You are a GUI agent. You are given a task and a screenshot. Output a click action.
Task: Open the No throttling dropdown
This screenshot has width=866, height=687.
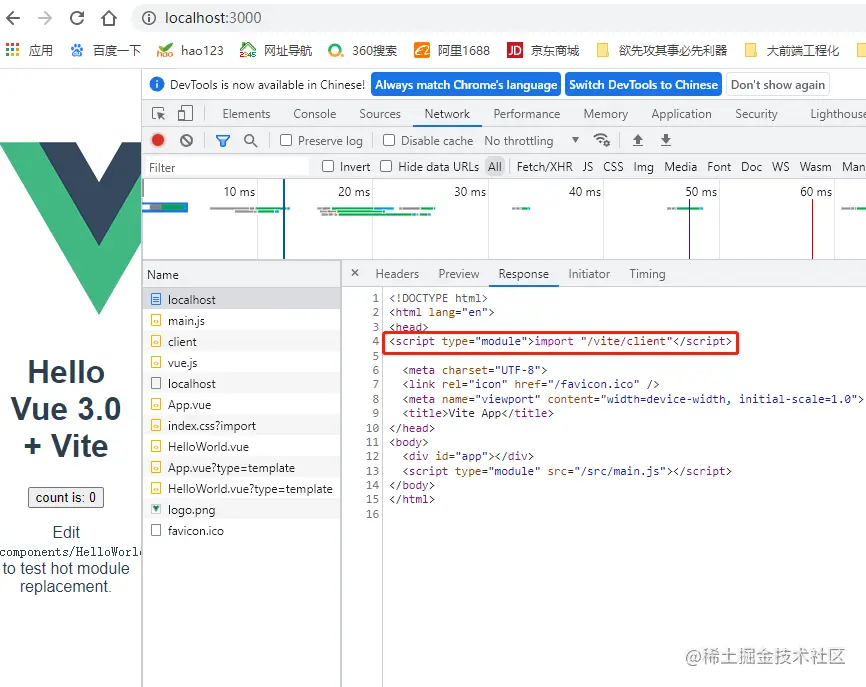532,141
